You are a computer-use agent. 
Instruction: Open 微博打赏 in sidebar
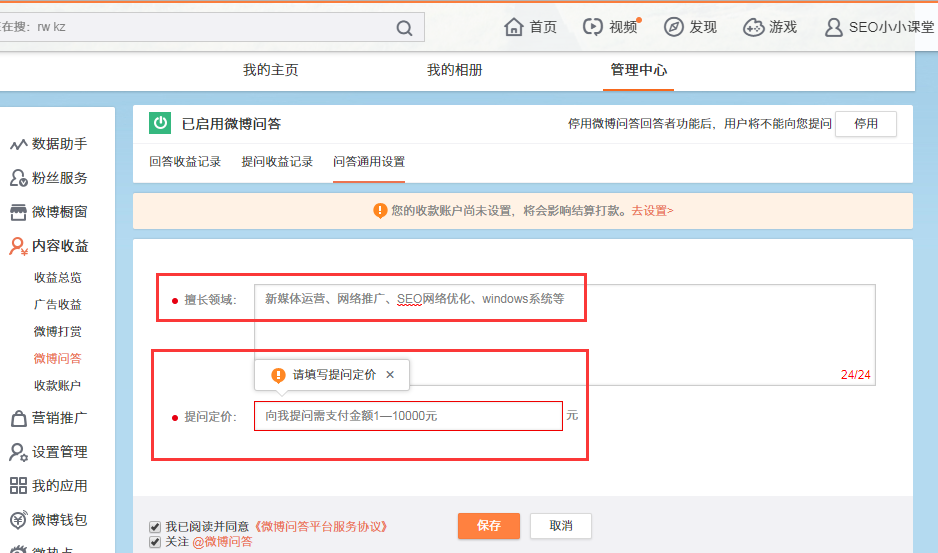[57, 332]
